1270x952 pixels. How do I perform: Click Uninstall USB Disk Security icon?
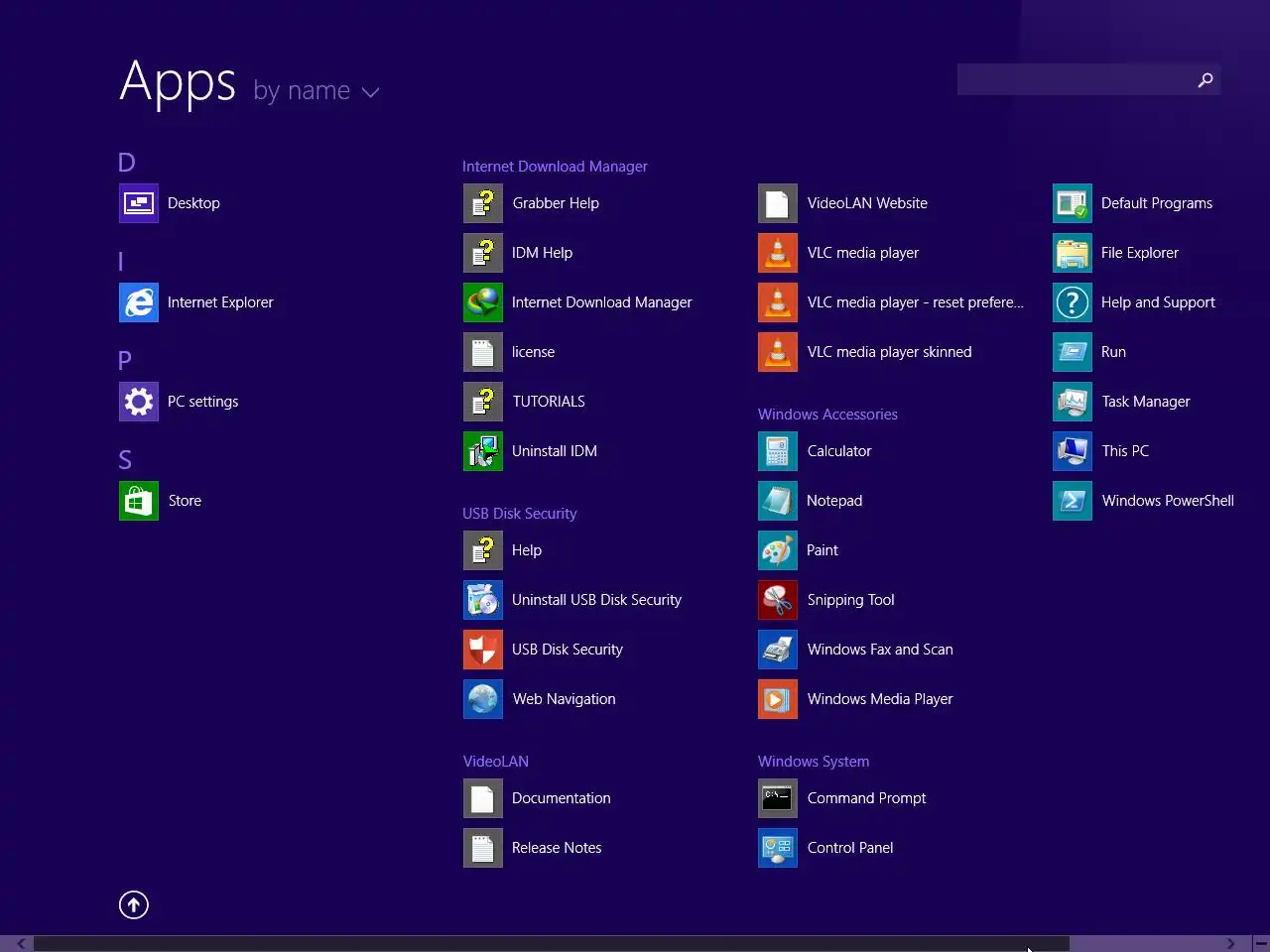pos(483,600)
